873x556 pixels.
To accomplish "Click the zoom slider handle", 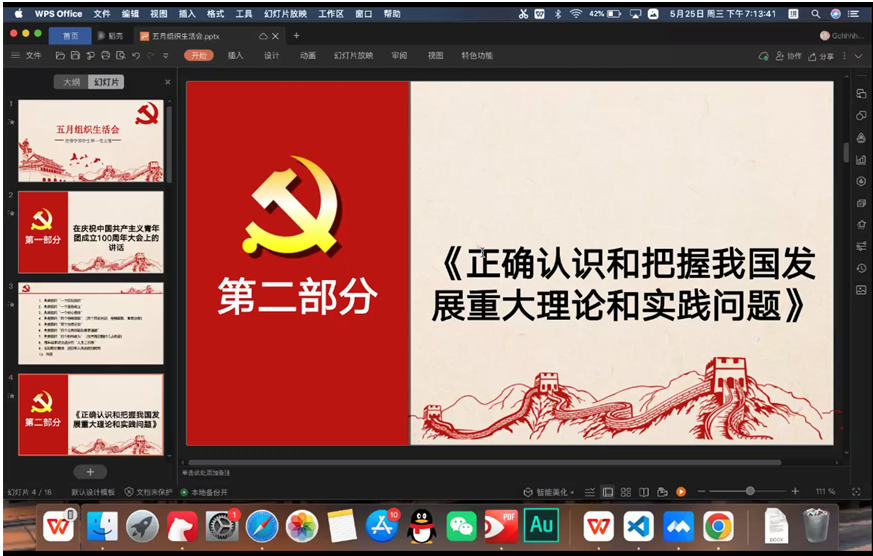I will point(750,491).
